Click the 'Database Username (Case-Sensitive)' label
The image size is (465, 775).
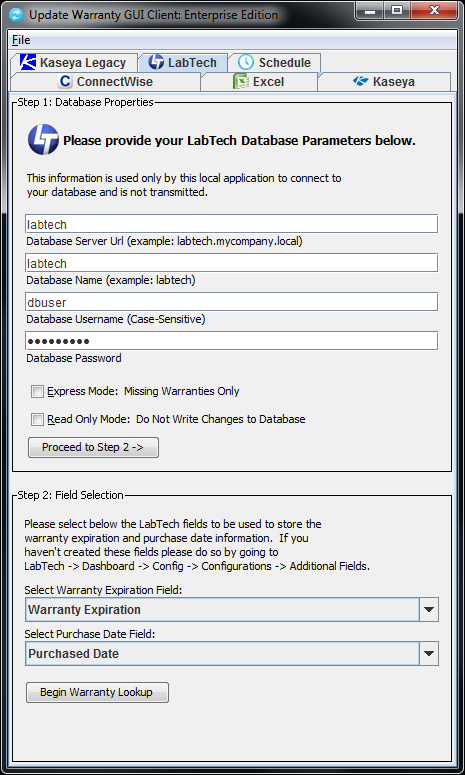tap(116, 320)
